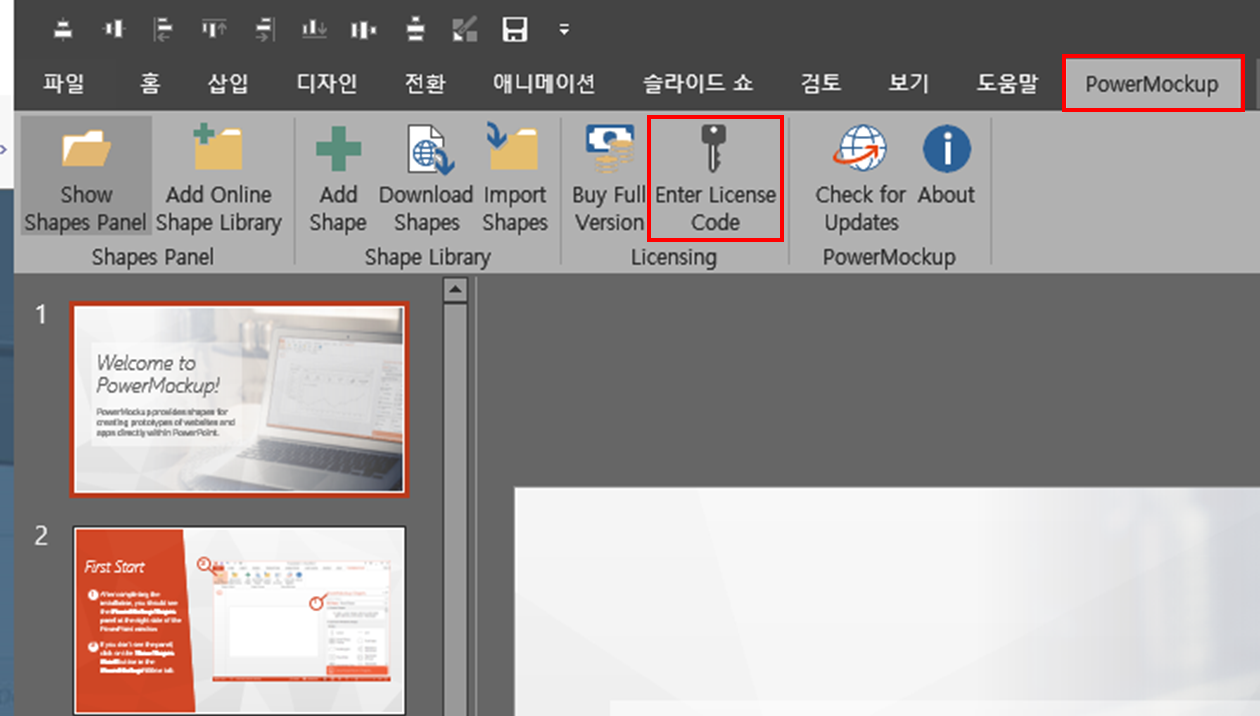
Task: Select slide 1 thumbnail Welcome to PowerMockup
Action: 240,398
